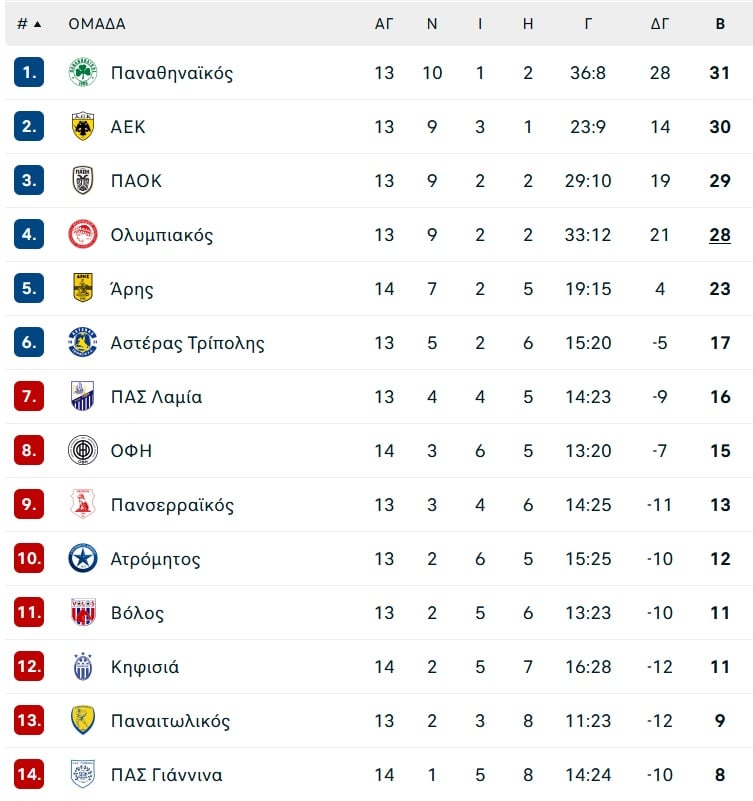Viewport: 753px width, 801px height.
Task: Click the Άρης yellow crest
Action: (82, 288)
